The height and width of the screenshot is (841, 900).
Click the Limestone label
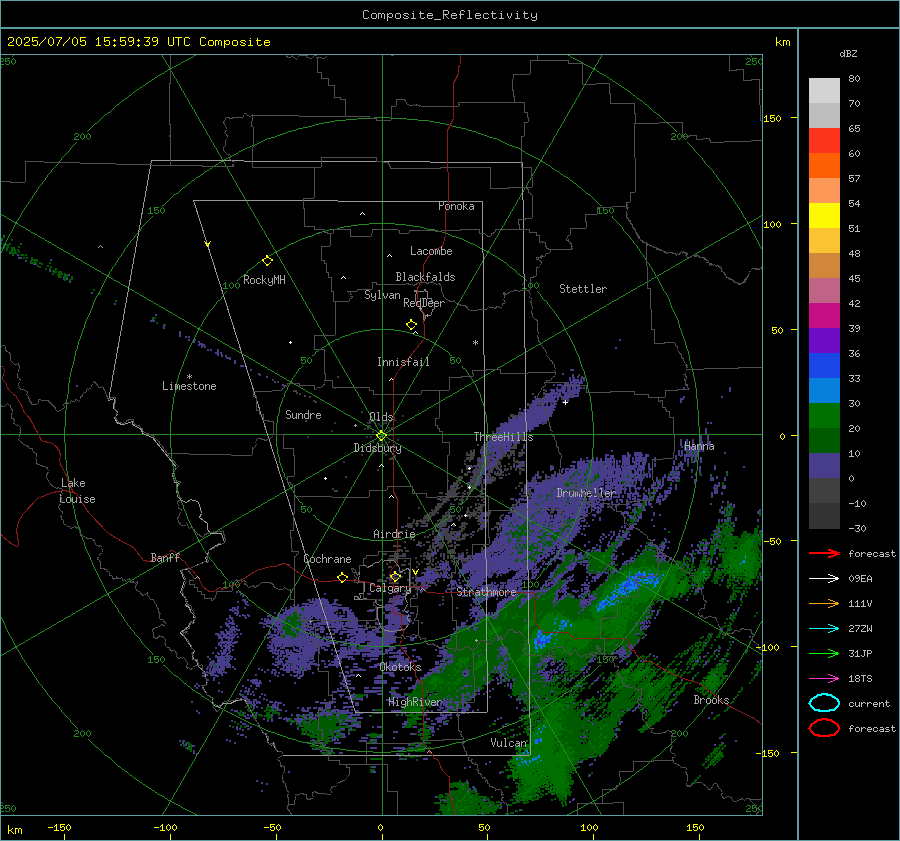[x=189, y=386]
